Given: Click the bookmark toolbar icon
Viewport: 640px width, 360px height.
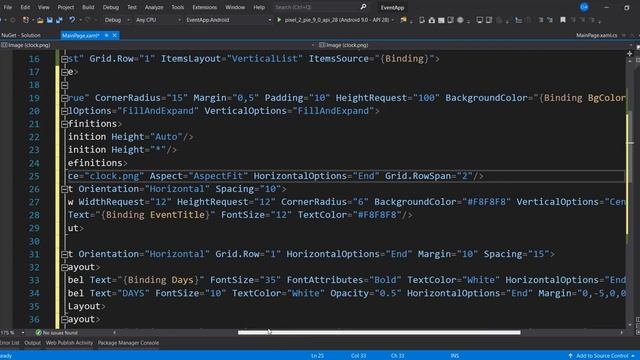Looking at the screenshot, I should point(563,20).
